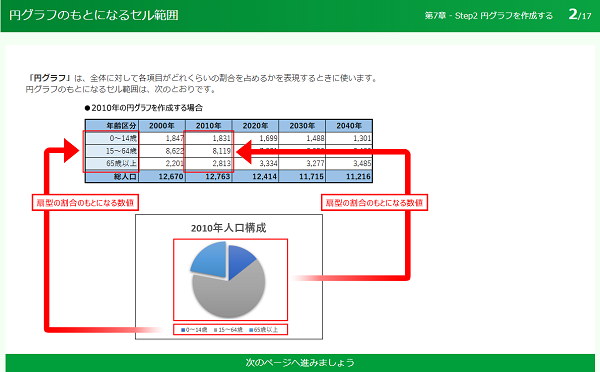The width and height of the screenshot is (600, 372).
Task: Click the '0~14歳' legend marker
Action: (x=183, y=330)
